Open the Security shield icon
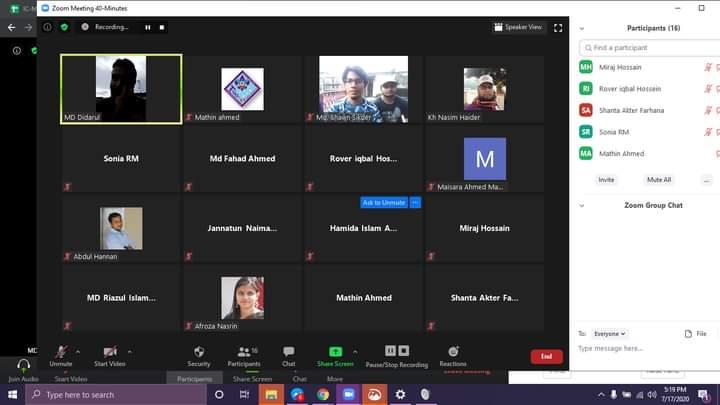The image size is (720, 405). point(199,352)
